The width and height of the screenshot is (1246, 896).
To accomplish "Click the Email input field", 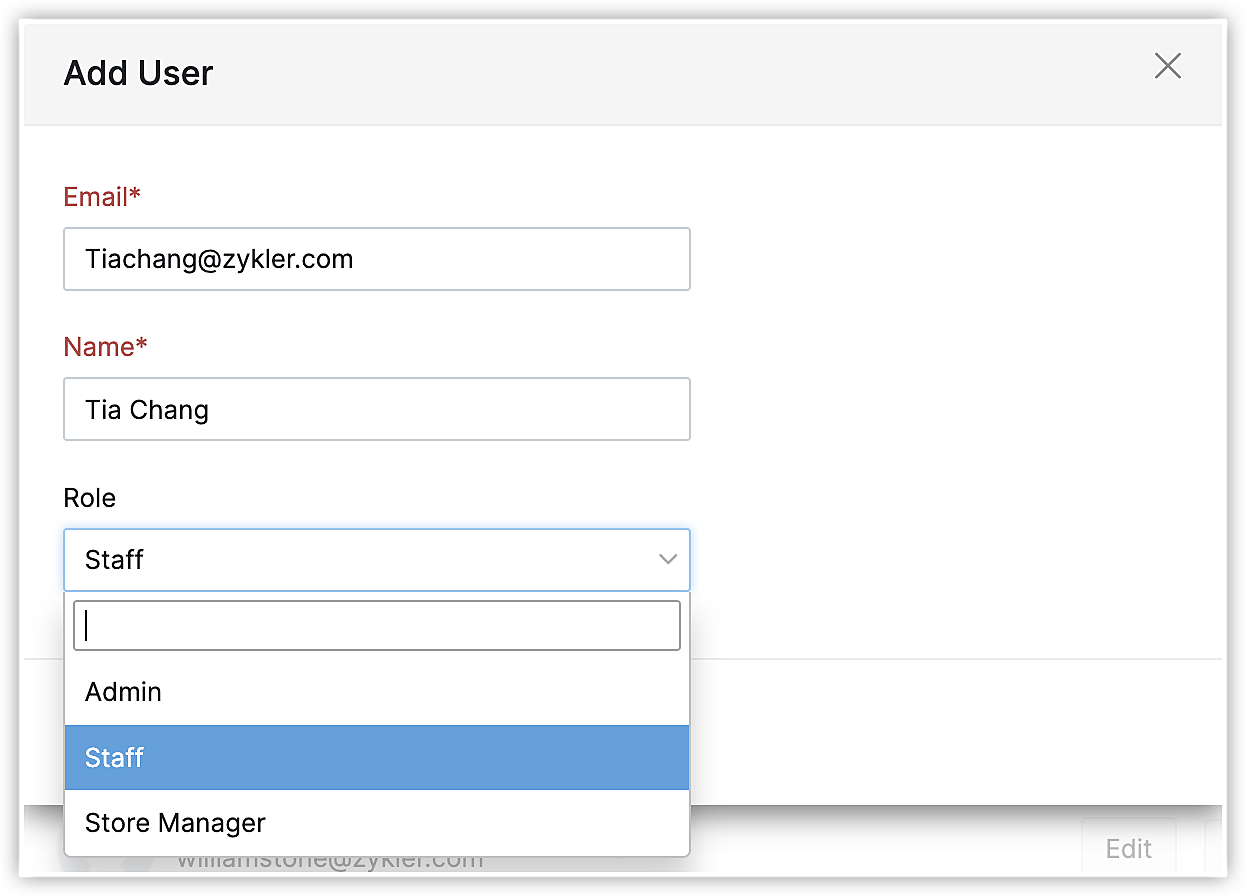I will point(376,260).
